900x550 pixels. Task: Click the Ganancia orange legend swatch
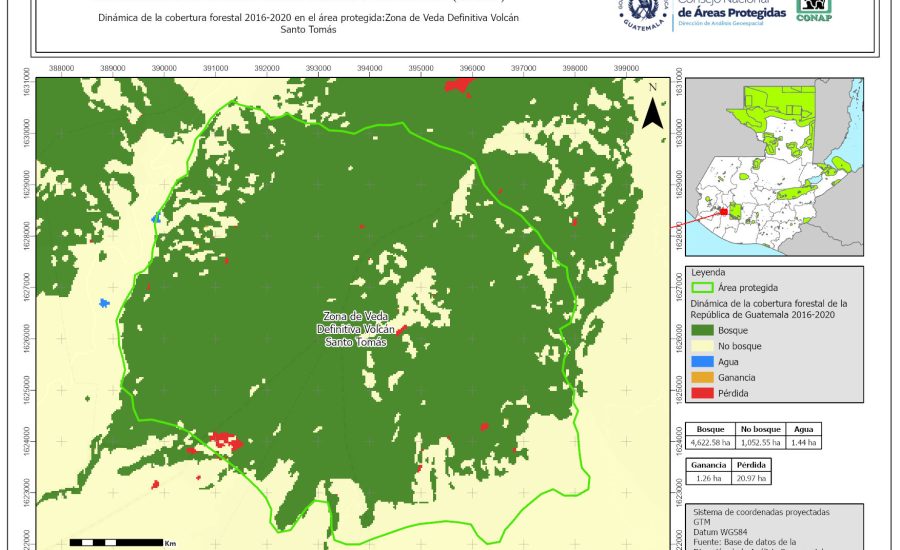(702, 377)
